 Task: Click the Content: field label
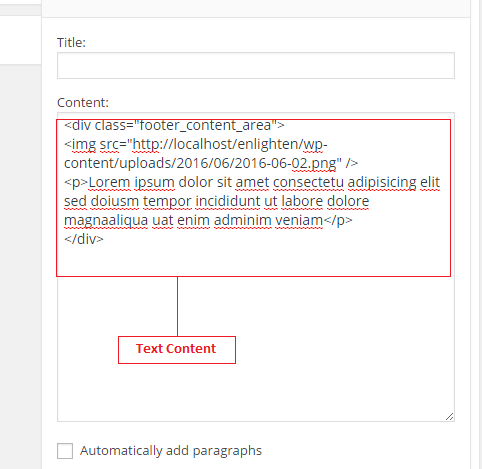83,102
